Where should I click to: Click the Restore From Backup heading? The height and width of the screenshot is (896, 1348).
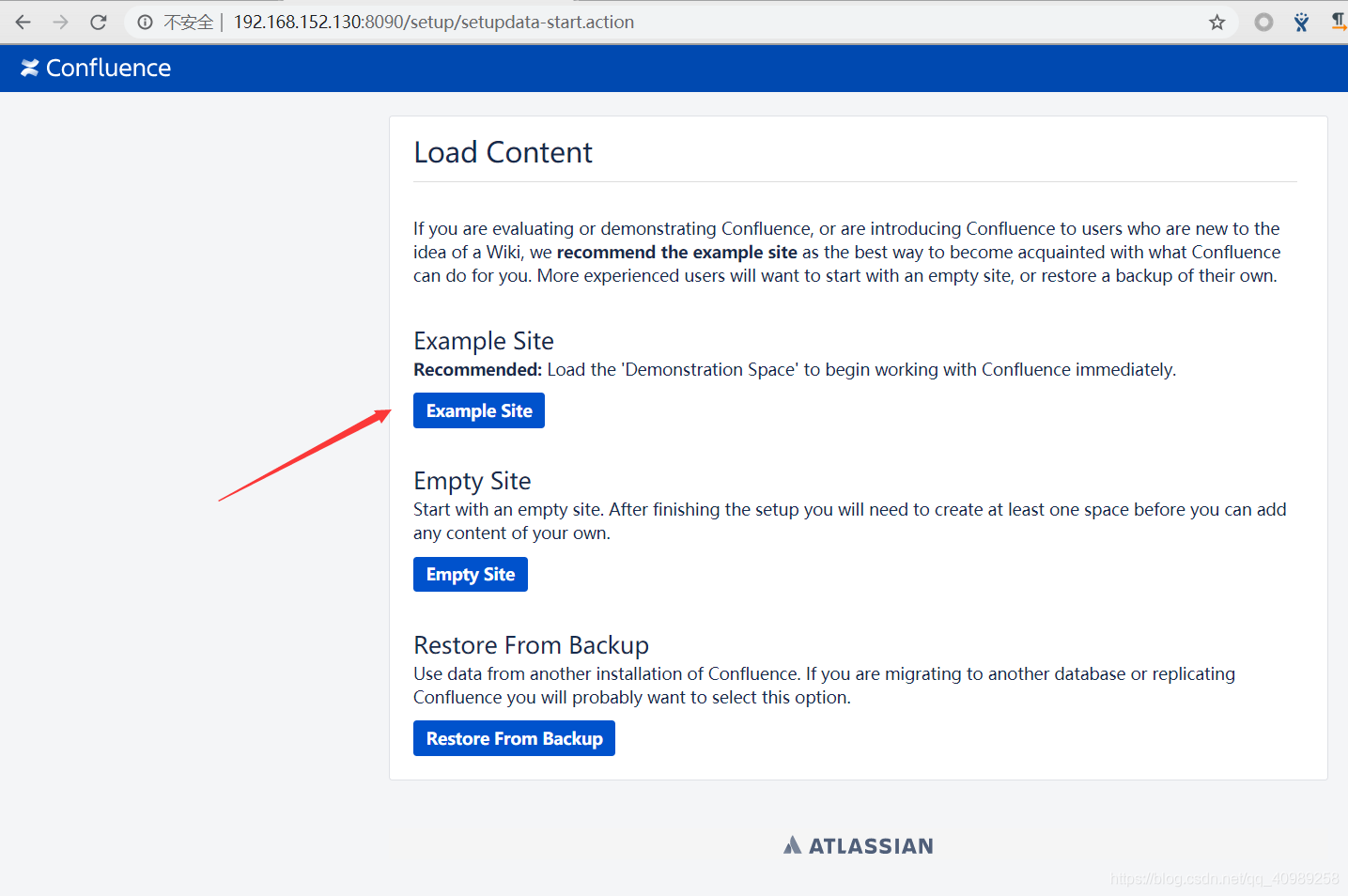point(531,645)
